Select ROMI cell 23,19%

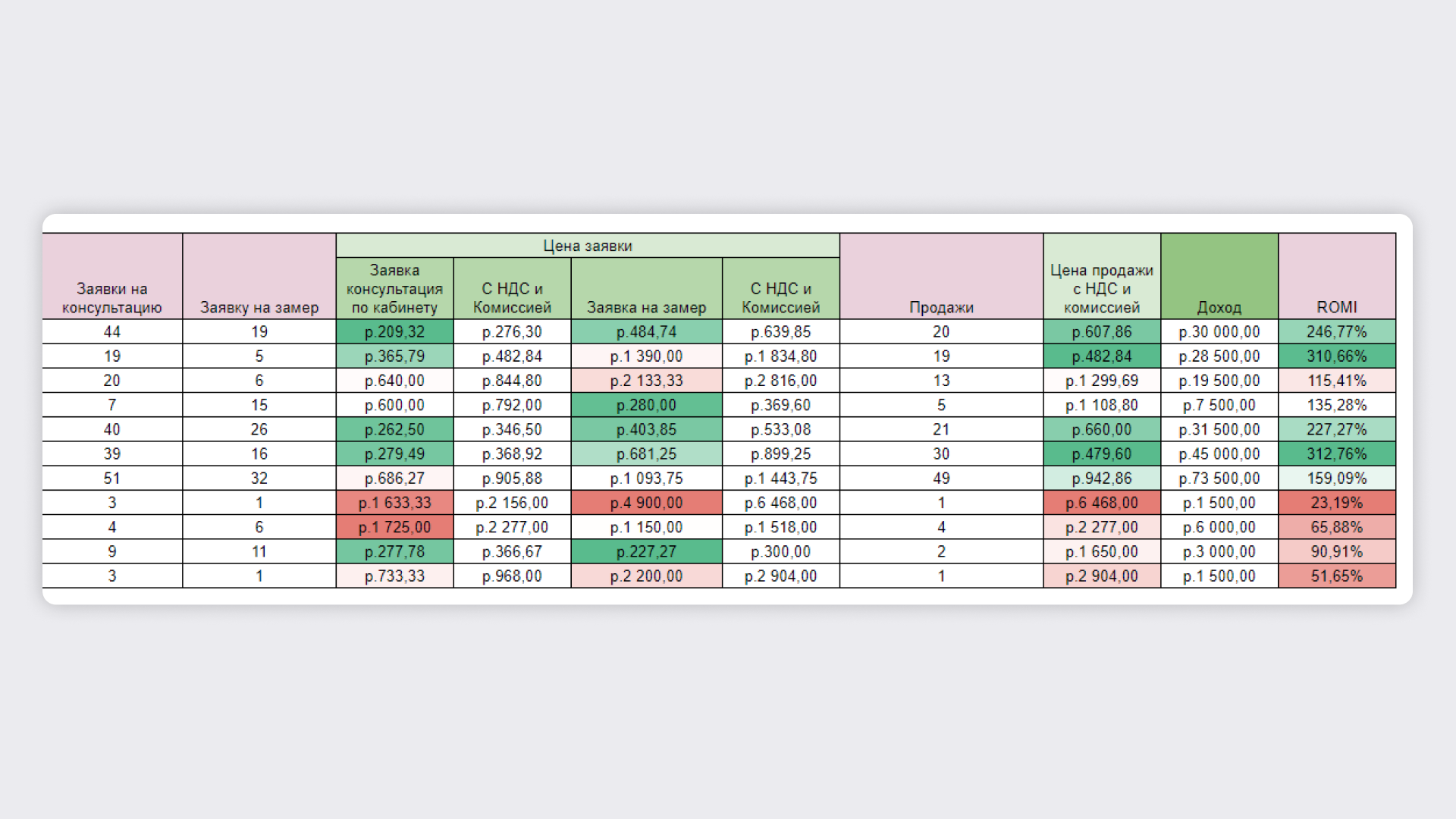[x=1337, y=503]
